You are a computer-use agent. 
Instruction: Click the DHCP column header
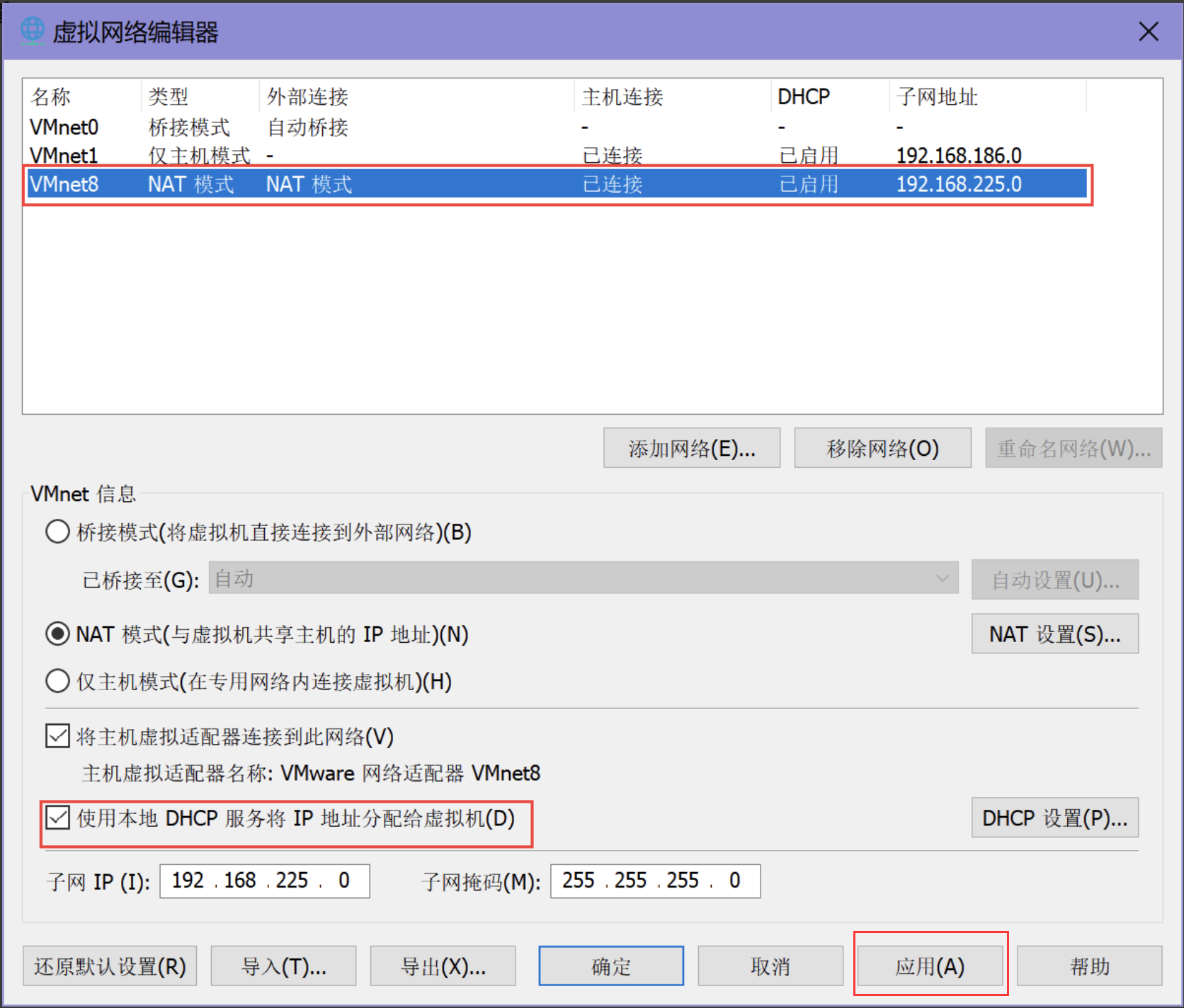point(830,96)
